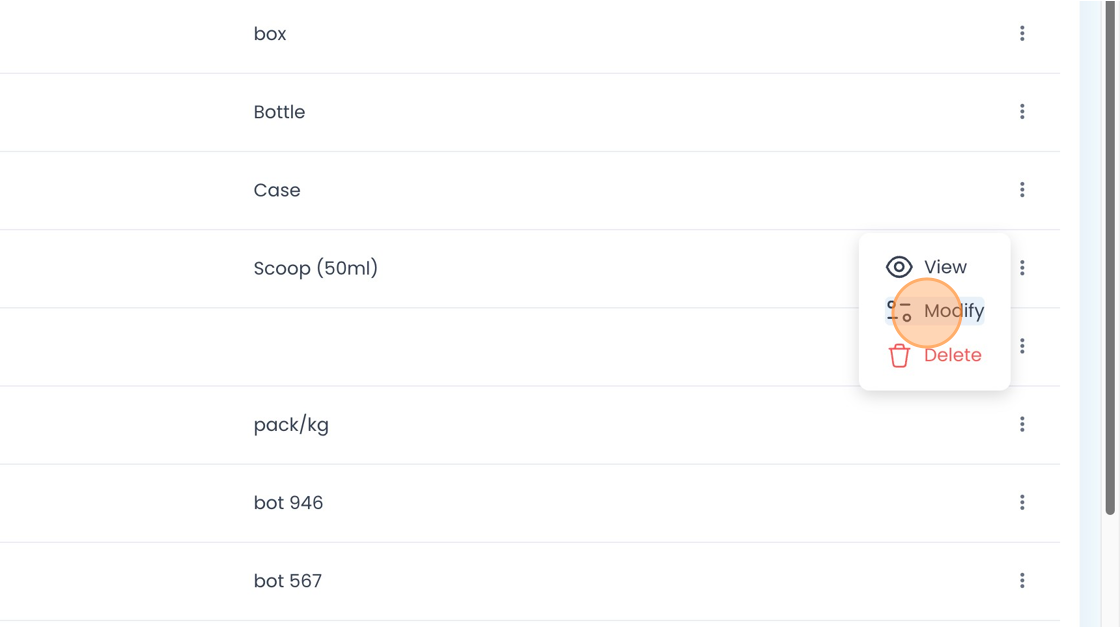
Task: Open the actions menu for bot 567
Action: tap(1022, 580)
